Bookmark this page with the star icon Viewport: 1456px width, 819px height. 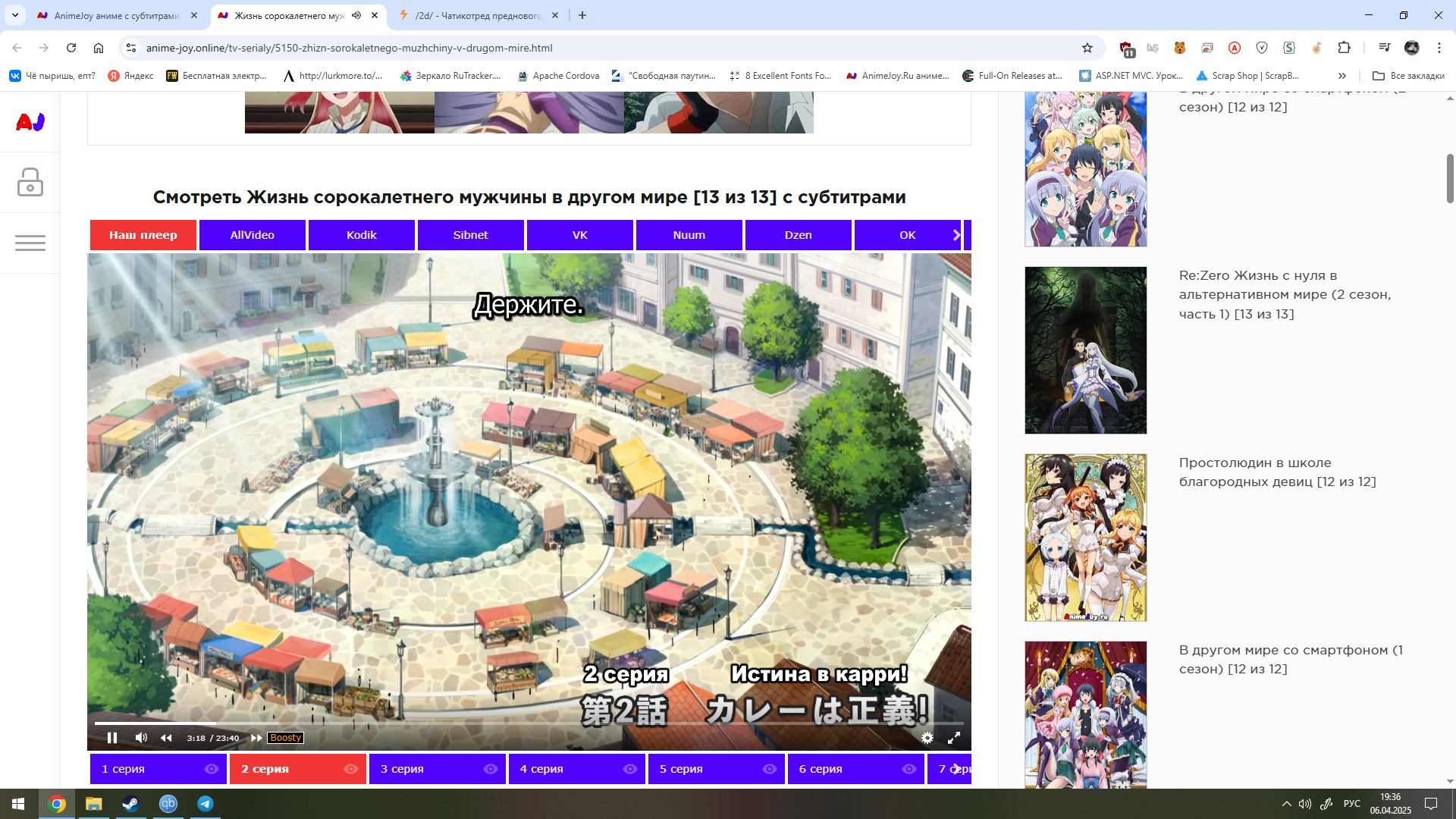coord(1087,48)
